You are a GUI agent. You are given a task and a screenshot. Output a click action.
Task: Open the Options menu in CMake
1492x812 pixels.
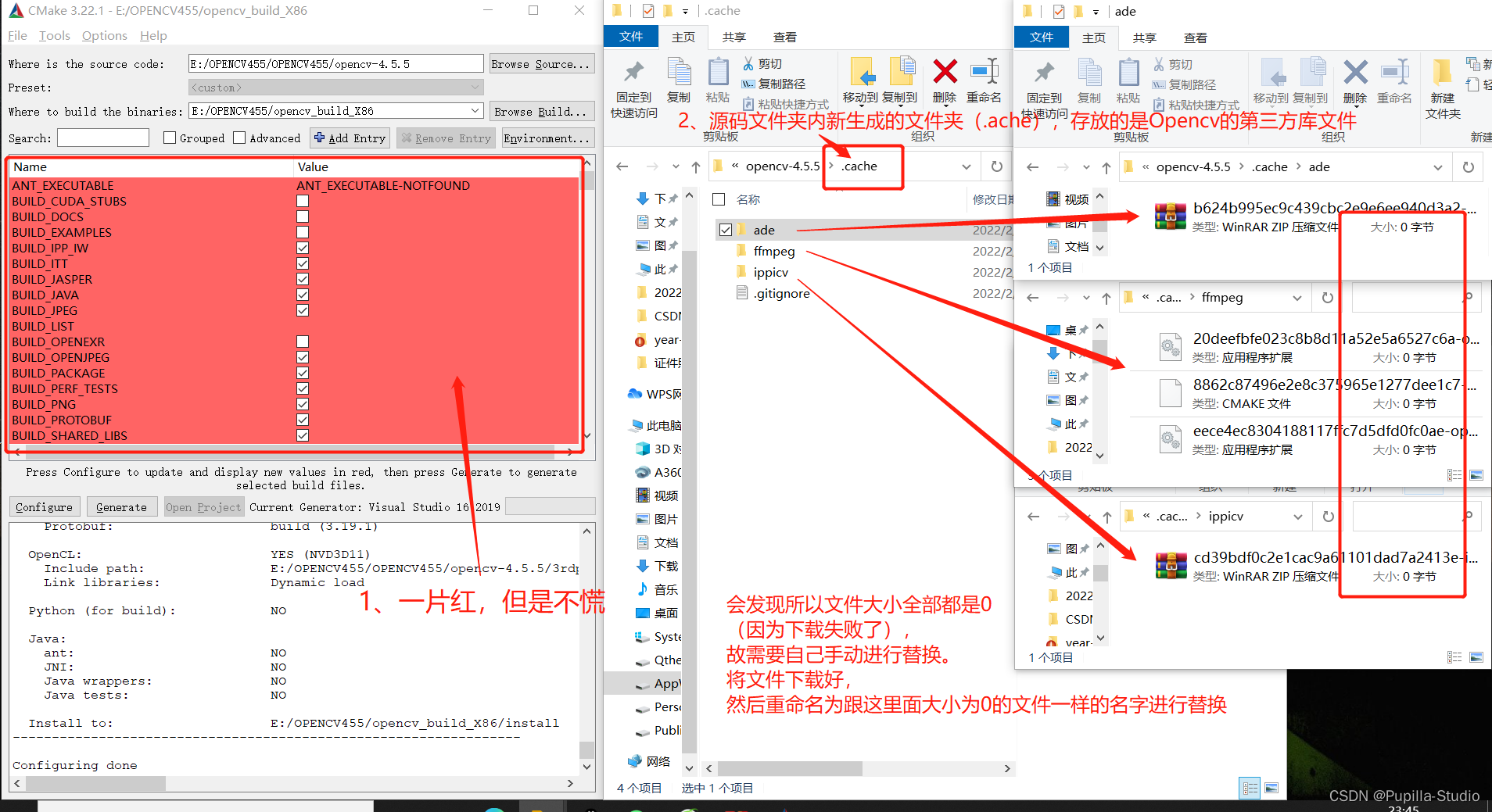(x=105, y=35)
